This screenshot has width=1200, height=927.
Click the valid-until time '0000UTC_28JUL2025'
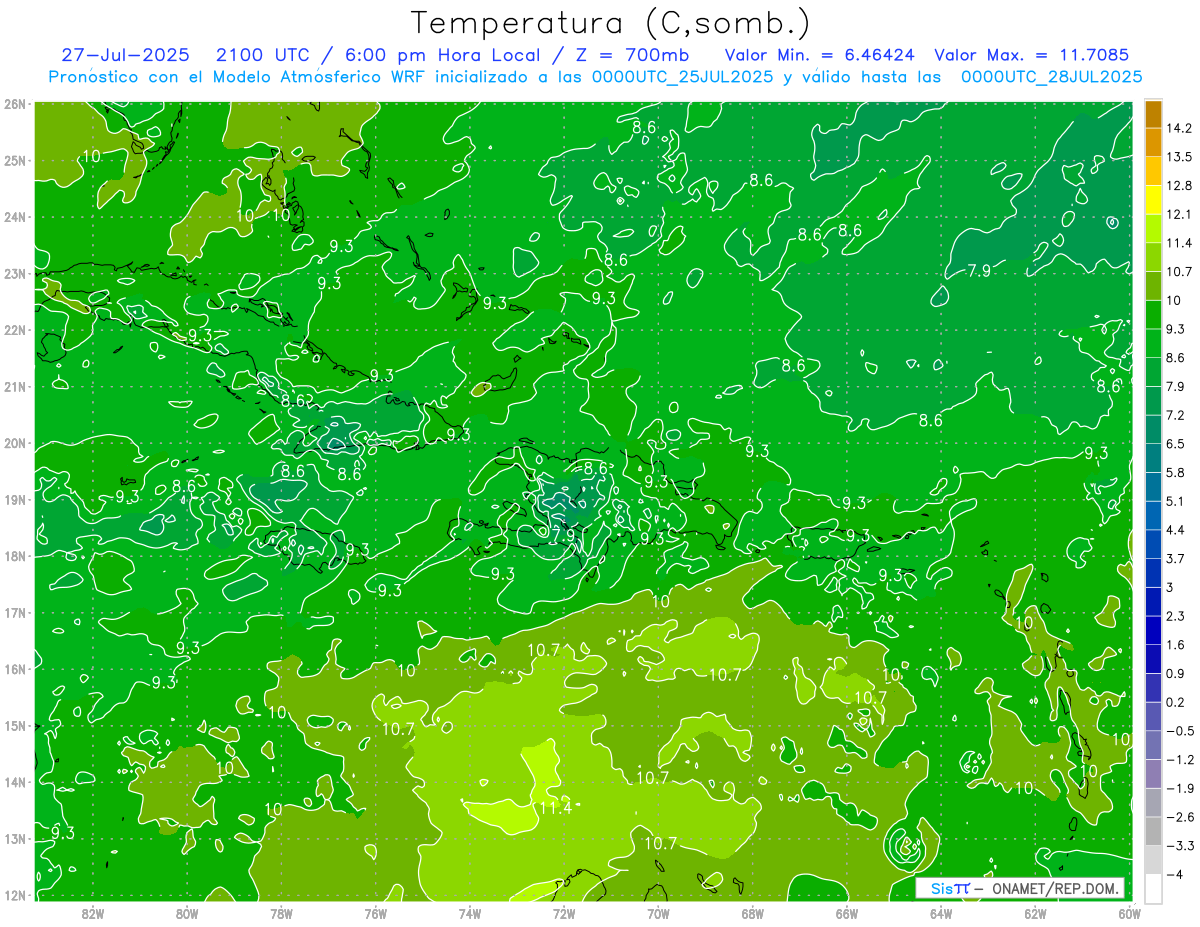1051,76
